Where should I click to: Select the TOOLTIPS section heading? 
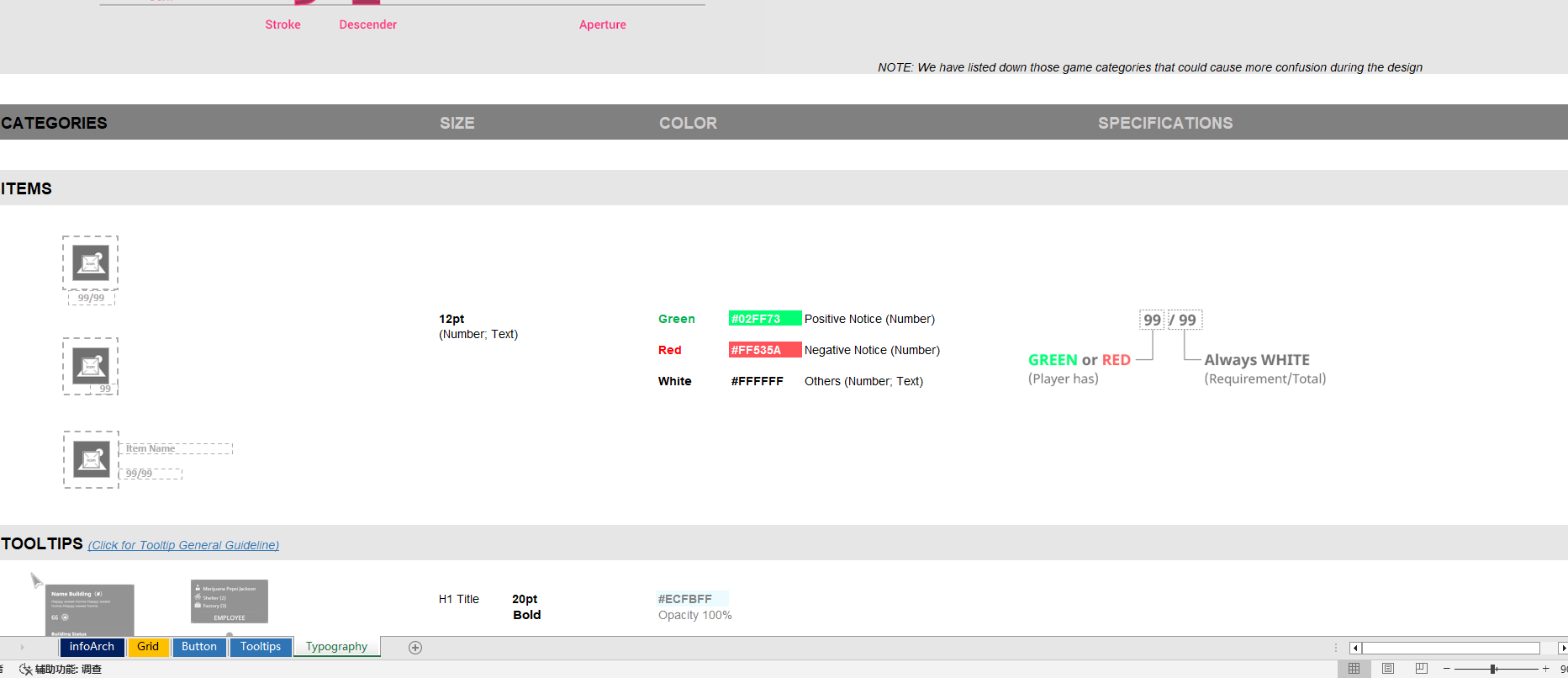click(x=42, y=543)
